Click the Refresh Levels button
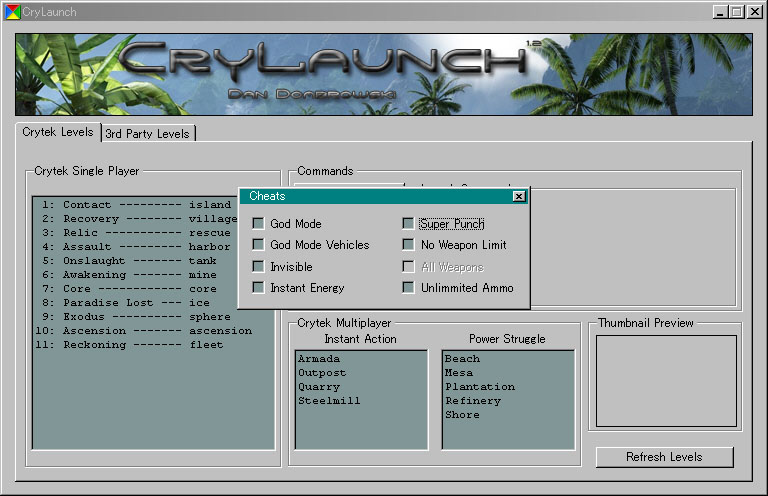 (665, 457)
